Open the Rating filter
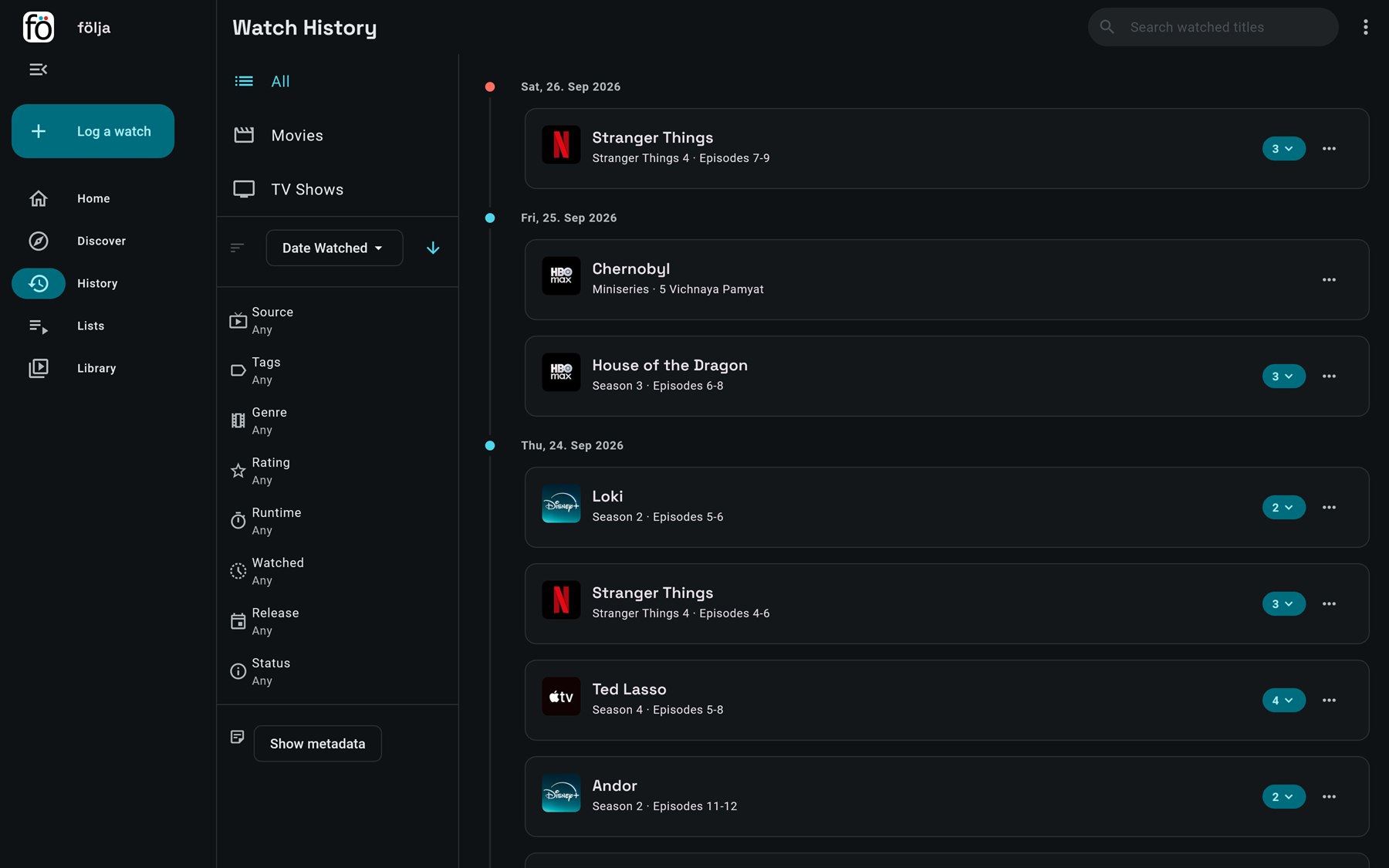 point(337,471)
